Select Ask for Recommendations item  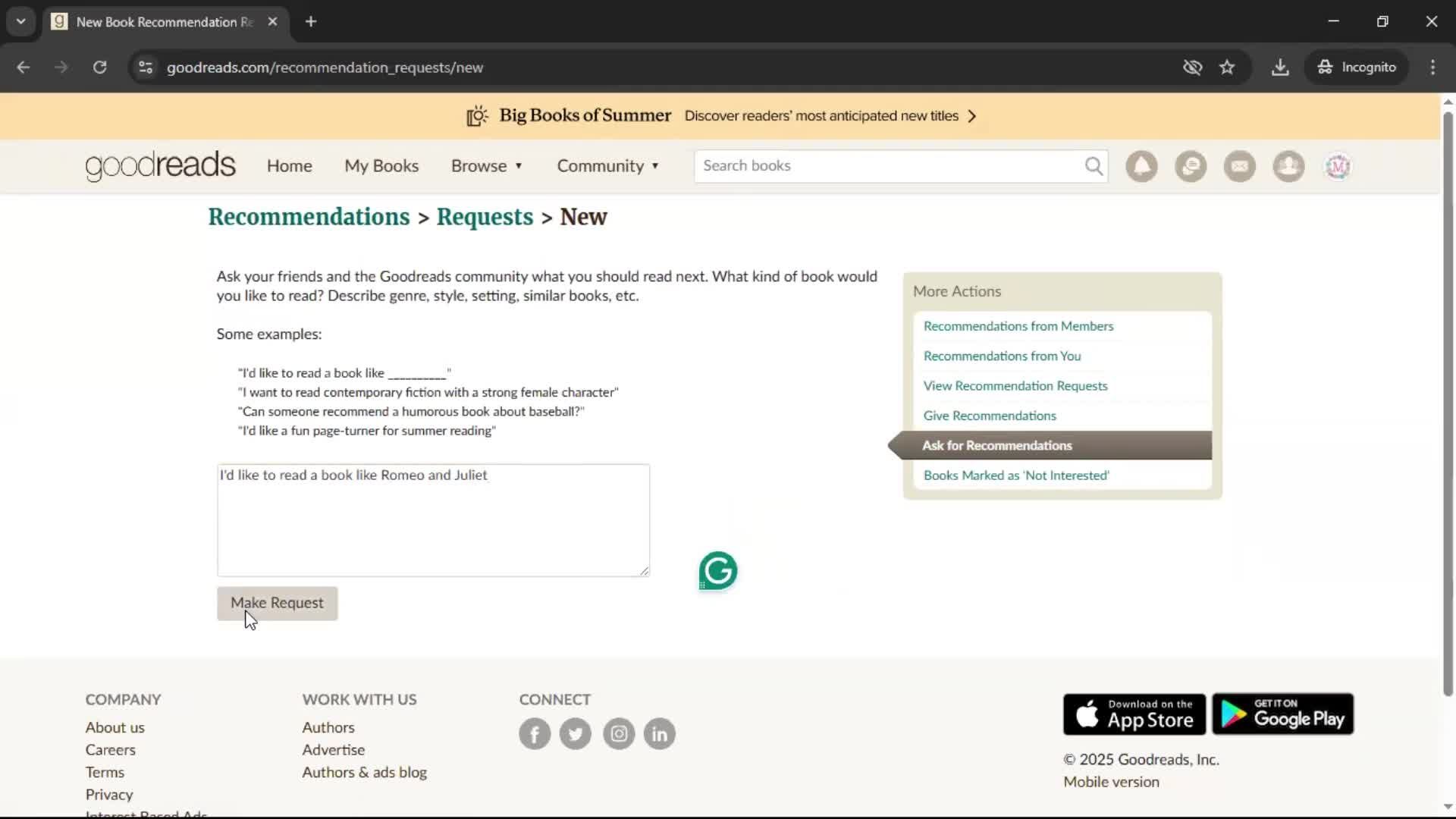tap(1050, 445)
